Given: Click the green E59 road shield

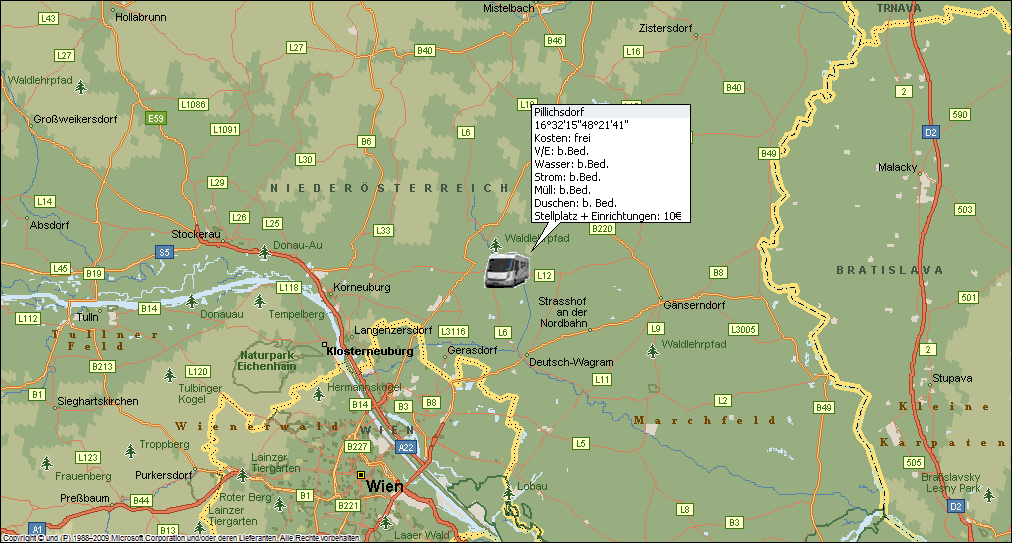Looking at the screenshot, I should point(155,119).
